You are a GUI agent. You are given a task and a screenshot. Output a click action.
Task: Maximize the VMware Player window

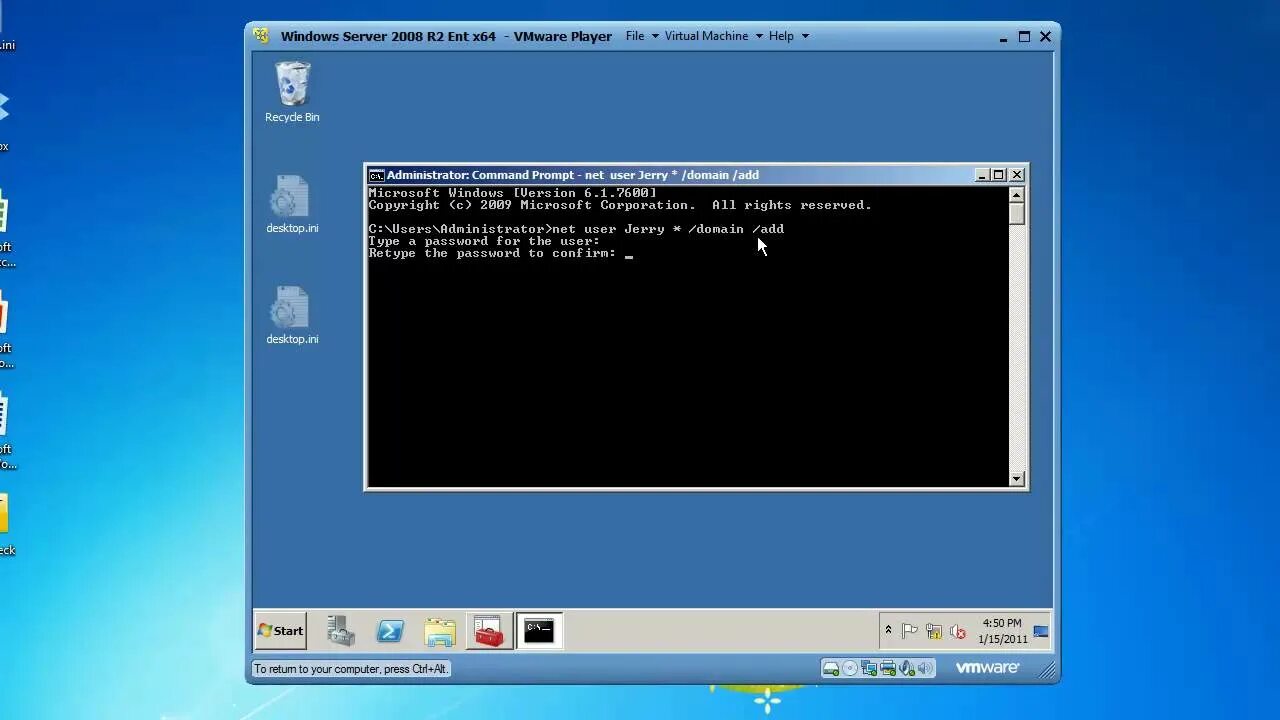pyautogui.click(x=1024, y=37)
